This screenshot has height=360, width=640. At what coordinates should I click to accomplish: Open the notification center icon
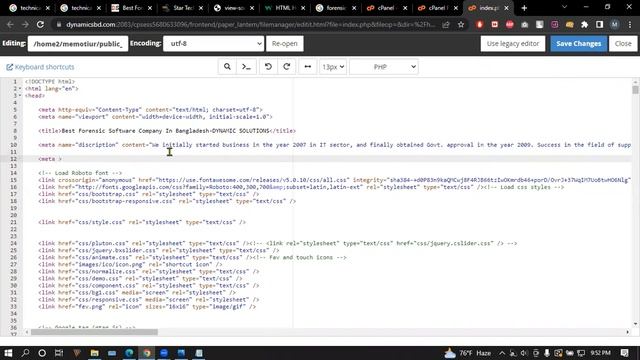click(624, 353)
